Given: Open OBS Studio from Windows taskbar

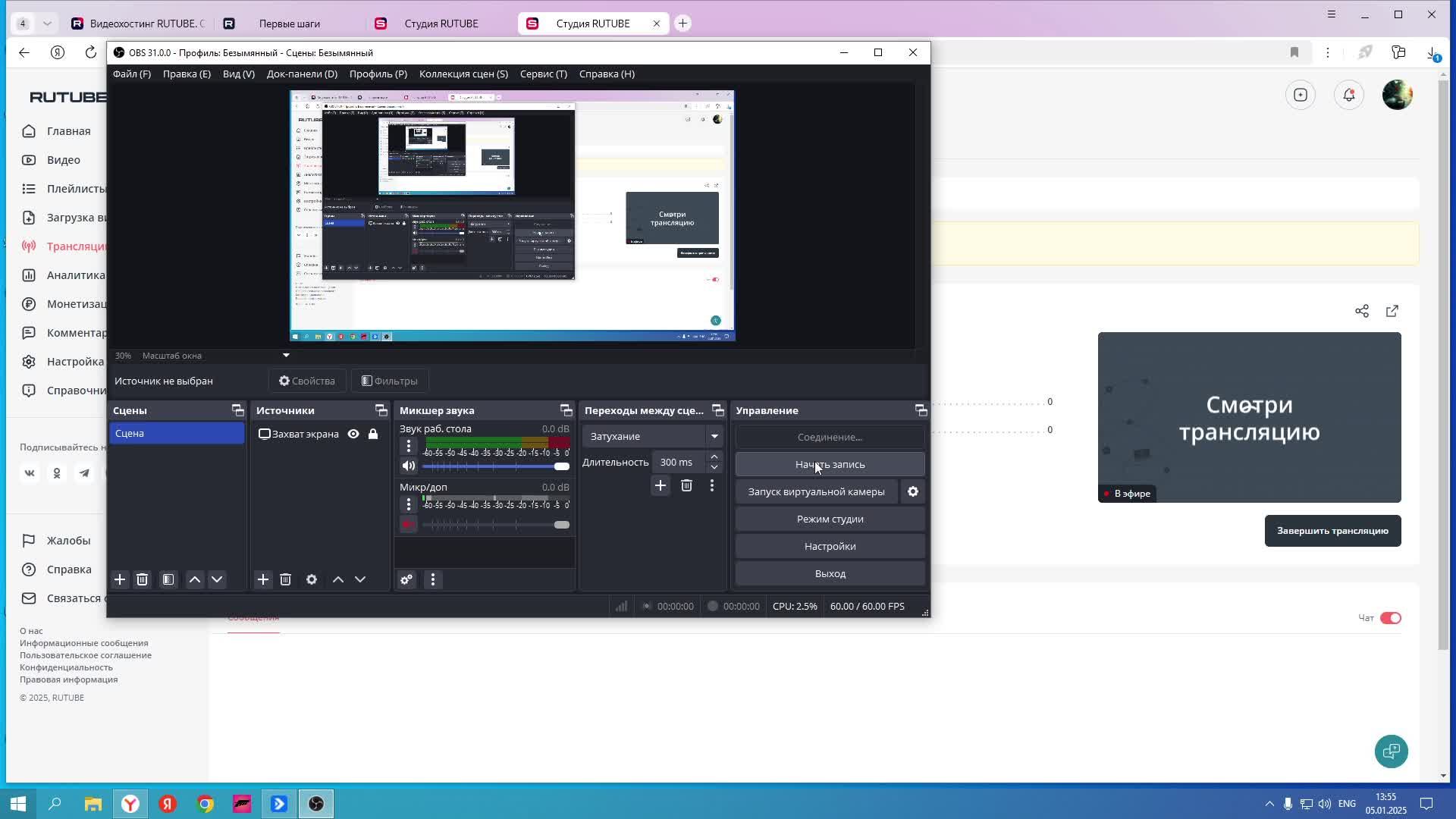Looking at the screenshot, I should 316,804.
